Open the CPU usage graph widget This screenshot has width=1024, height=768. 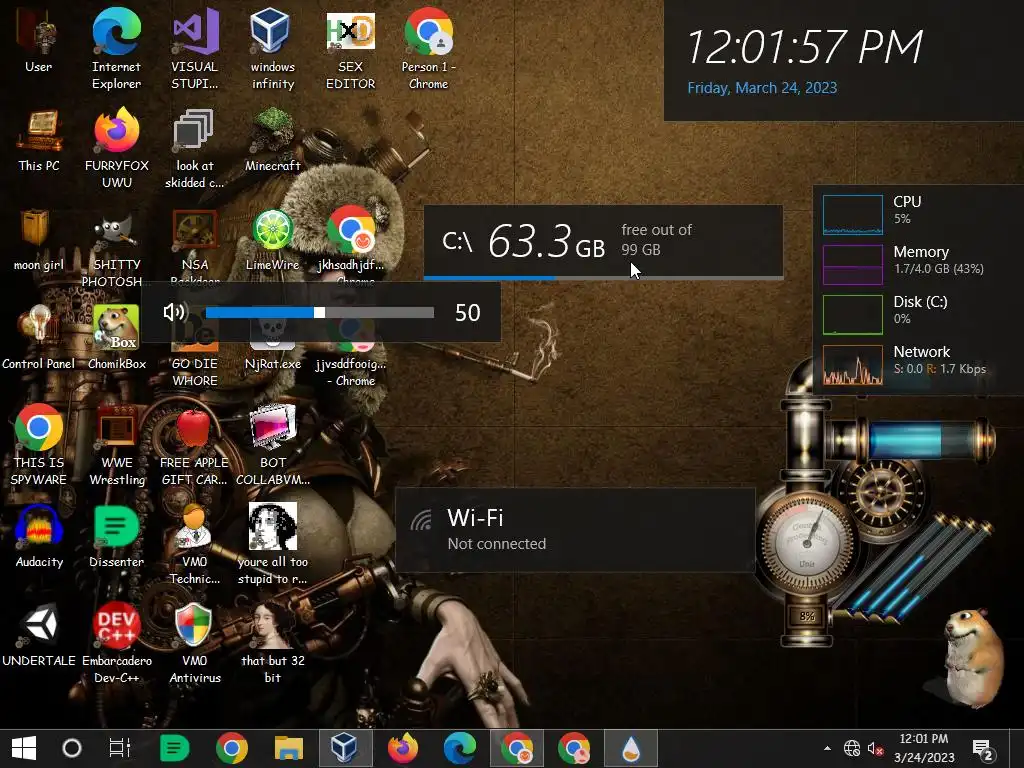[x=852, y=214]
